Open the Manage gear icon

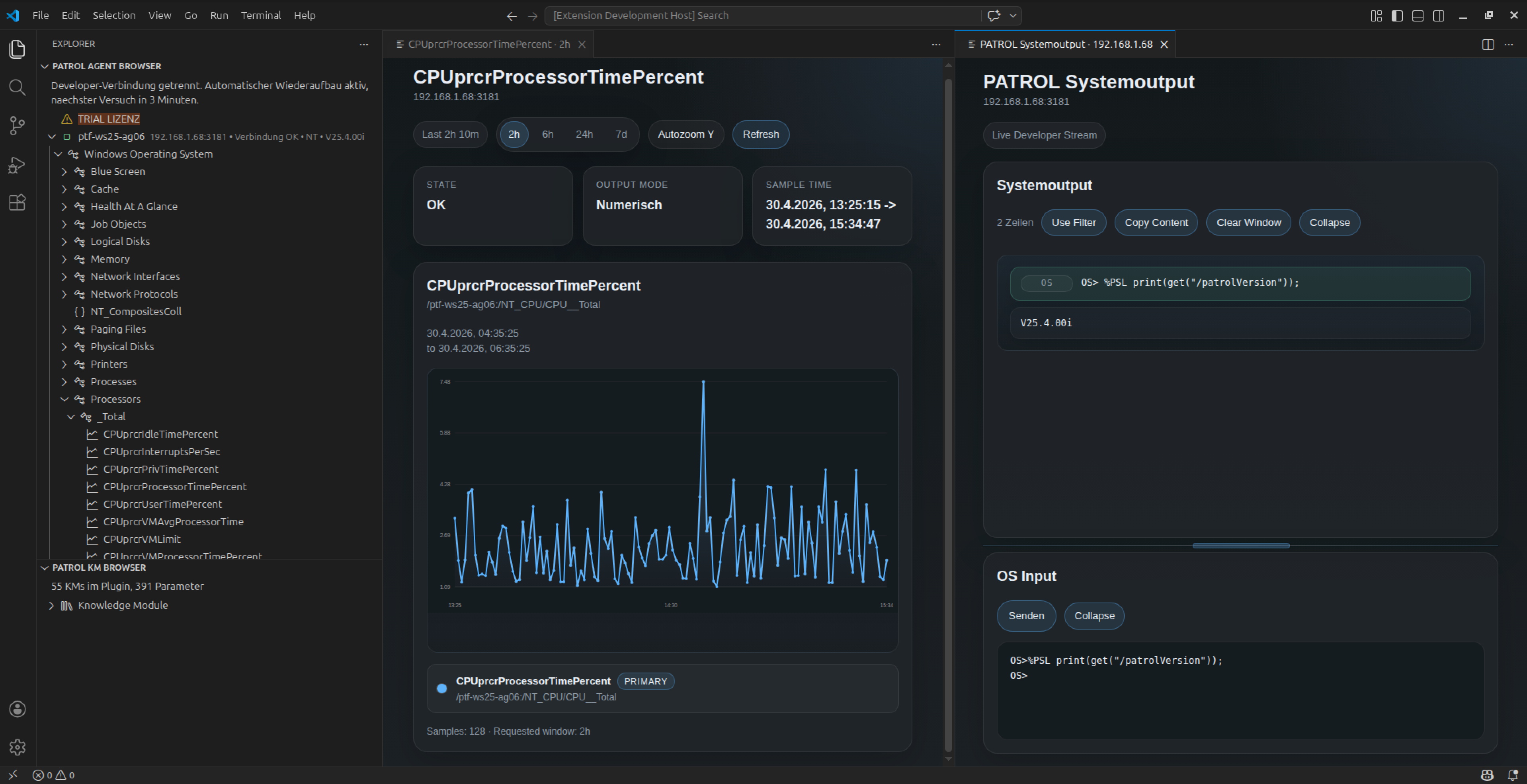[x=17, y=747]
